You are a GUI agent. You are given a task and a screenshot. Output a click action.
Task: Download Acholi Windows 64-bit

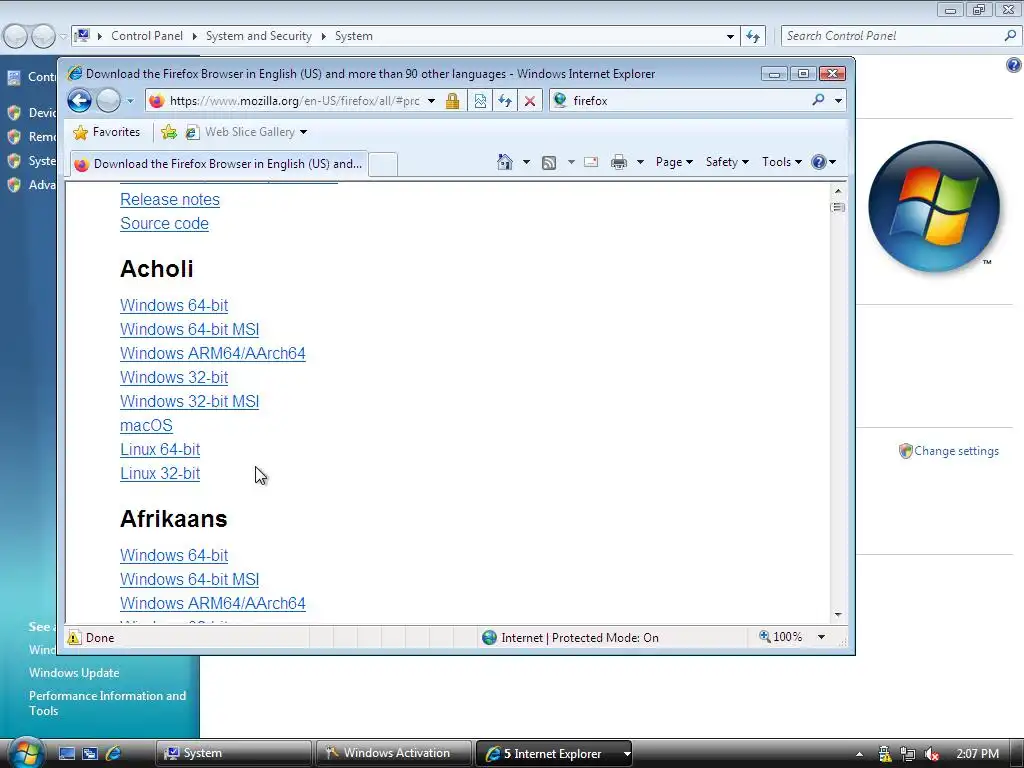(x=174, y=306)
